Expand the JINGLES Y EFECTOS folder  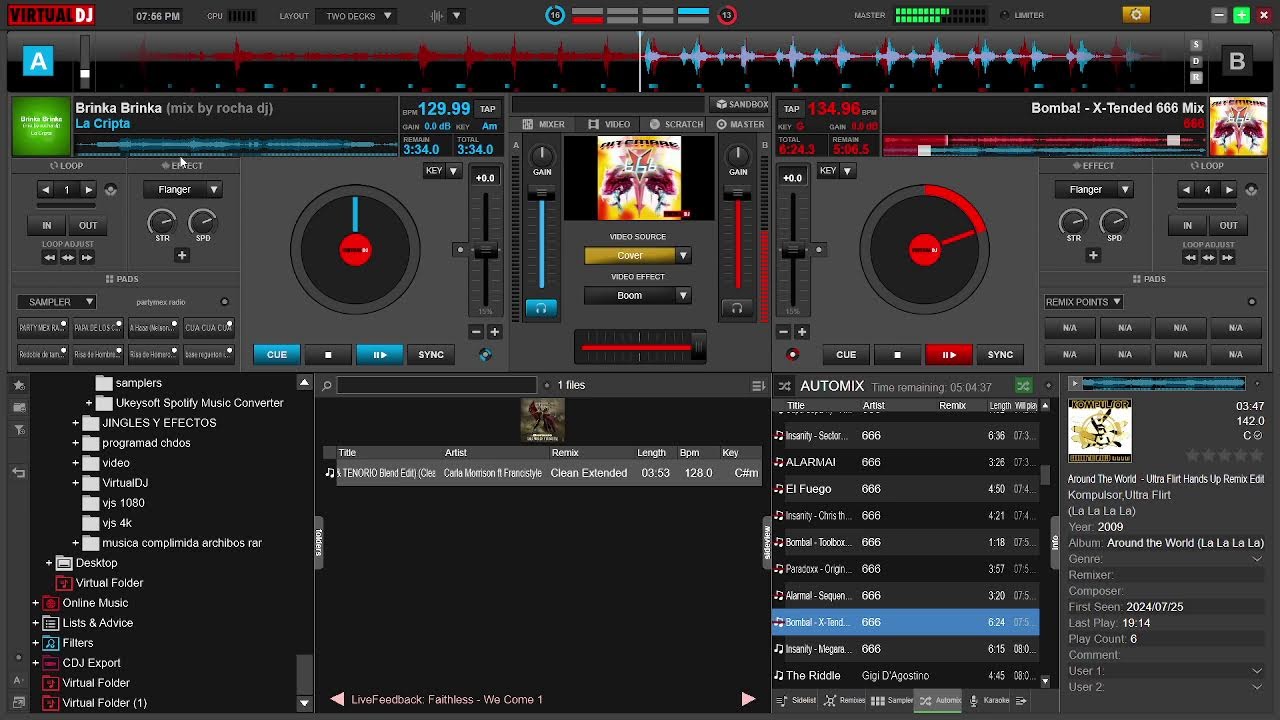pyautogui.click(x=76, y=423)
